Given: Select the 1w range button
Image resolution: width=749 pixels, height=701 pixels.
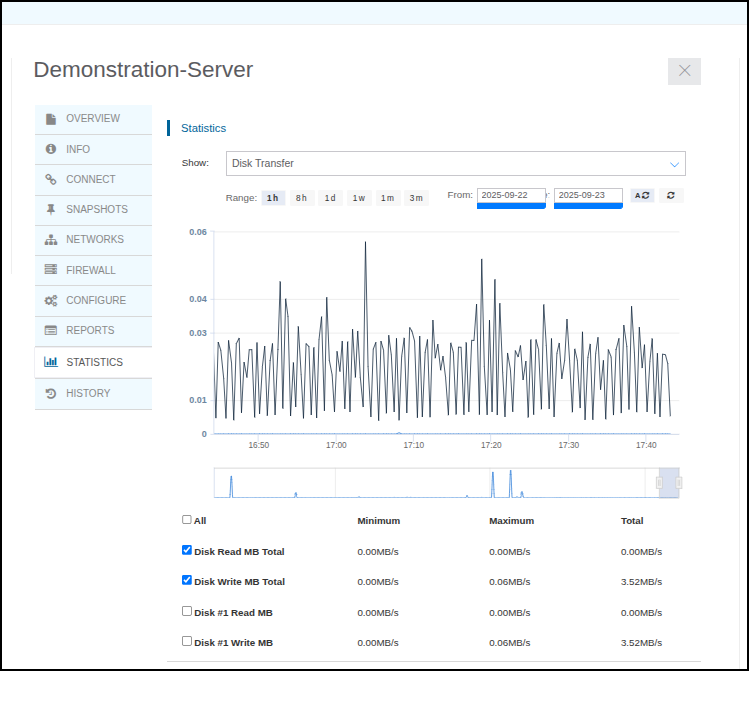Looking at the screenshot, I should (x=359, y=198).
